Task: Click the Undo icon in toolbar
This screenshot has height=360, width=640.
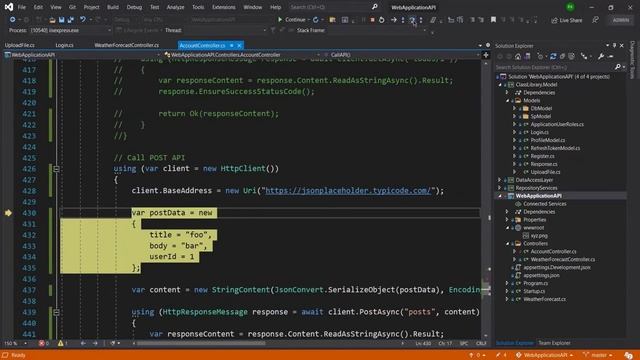Action: (x=83, y=20)
